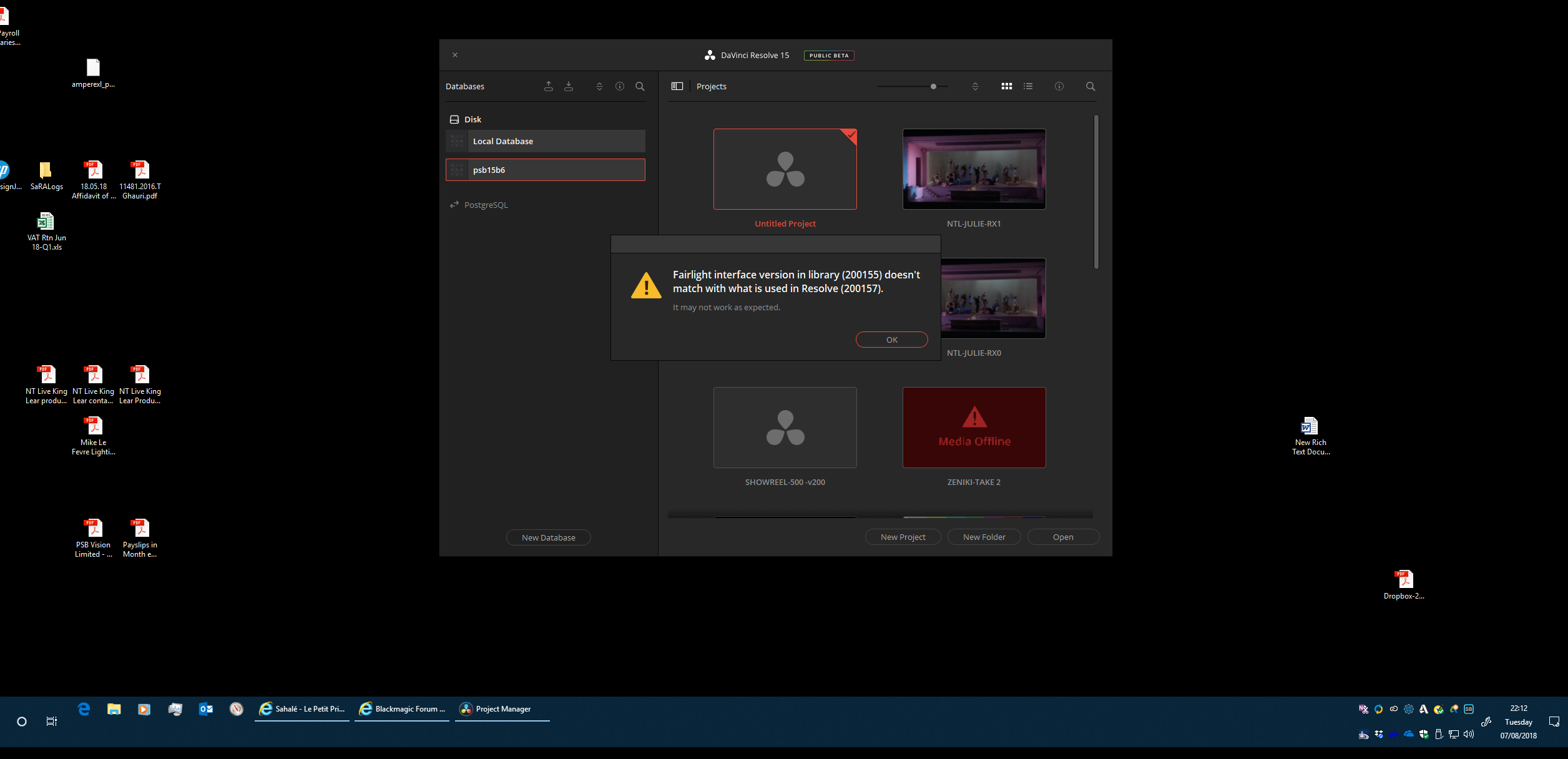The height and width of the screenshot is (759, 1568).
Task: Select the NTL-JULIE-RX0 project thumbnail
Action: [992, 298]
